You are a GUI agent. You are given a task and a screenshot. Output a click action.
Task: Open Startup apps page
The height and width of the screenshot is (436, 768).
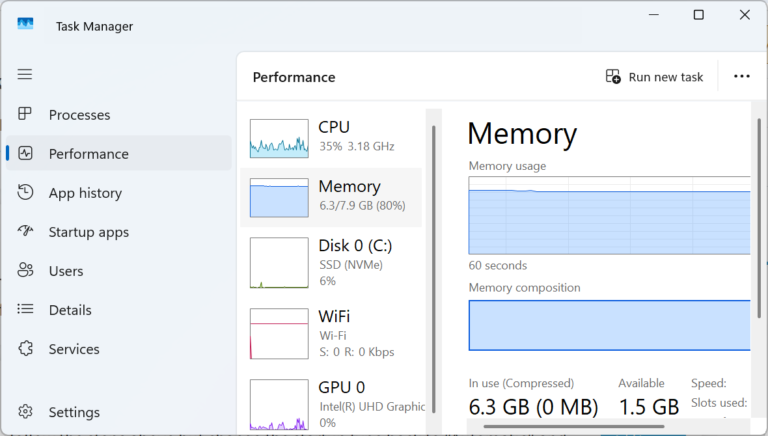119,232
